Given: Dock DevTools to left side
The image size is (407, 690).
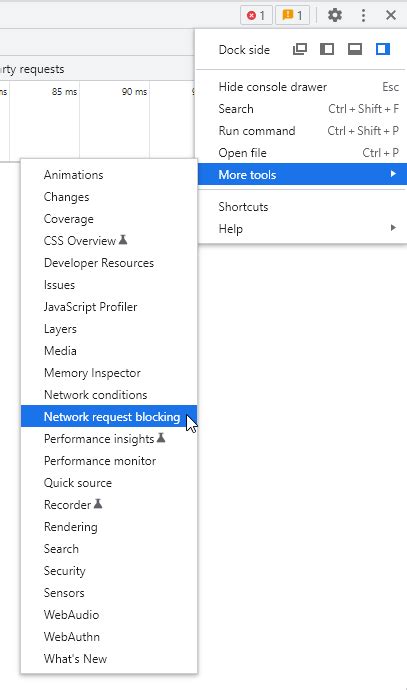Looking at the screenshot, I should (x=327, y=49).
